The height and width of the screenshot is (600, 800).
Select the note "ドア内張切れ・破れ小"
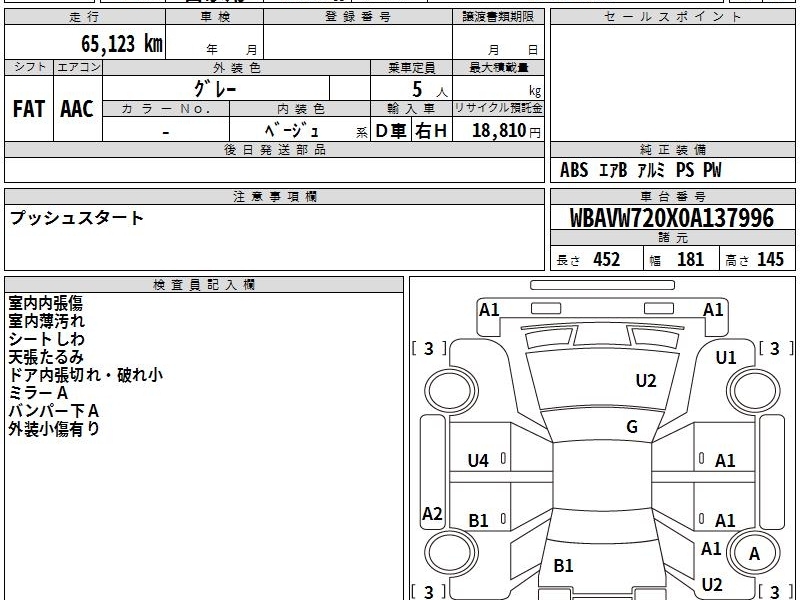pyautogui.click(x=86, y=374)
